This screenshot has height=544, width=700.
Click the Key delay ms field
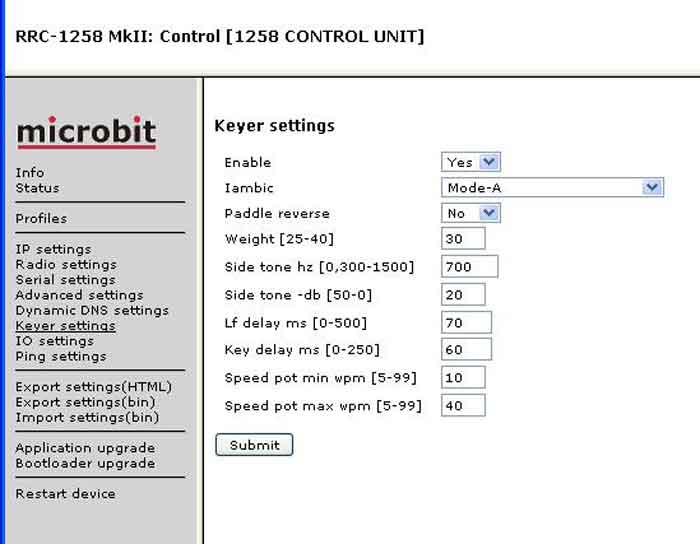point(466,349)
